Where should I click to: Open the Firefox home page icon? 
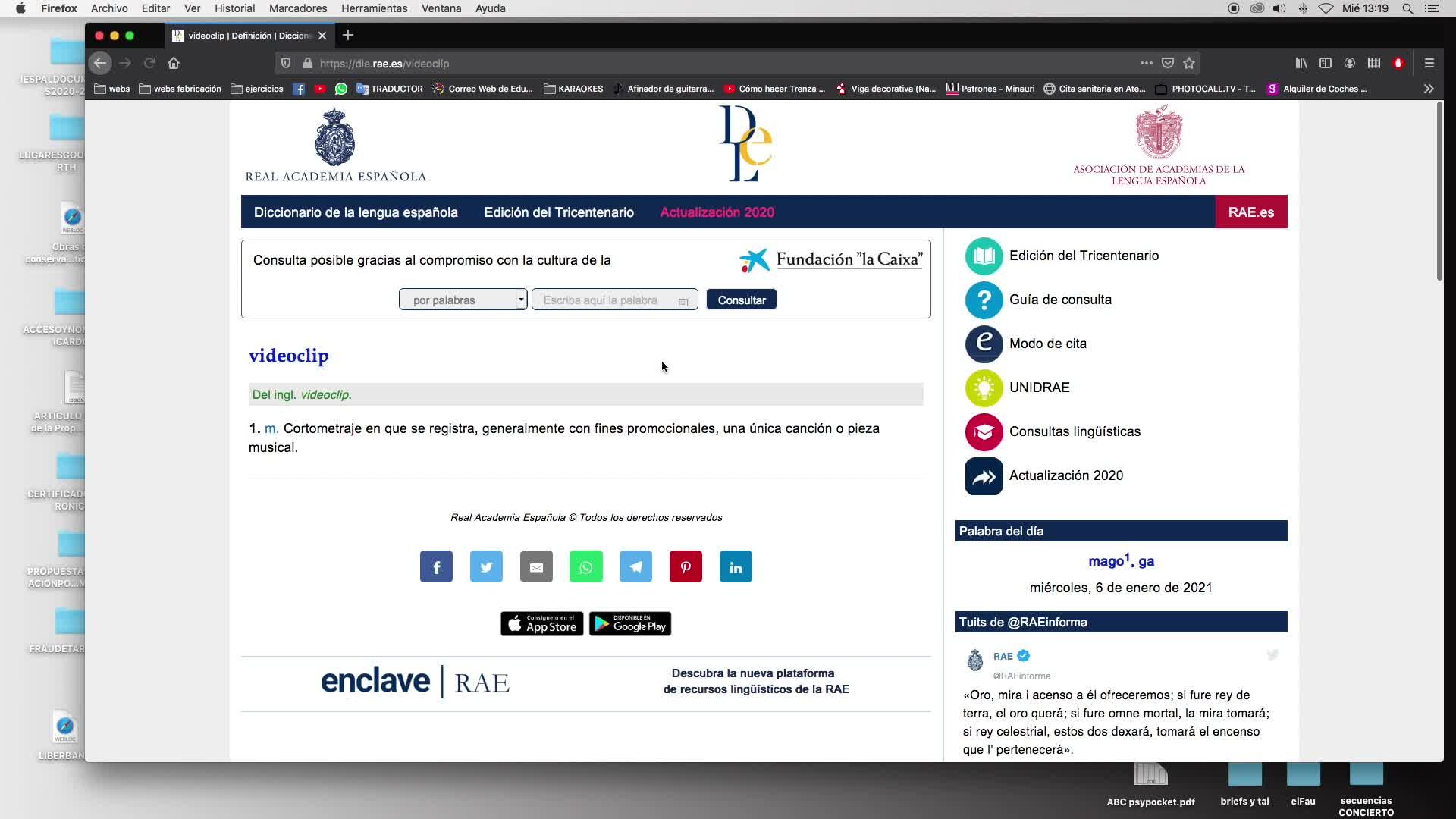pos(174,64)
